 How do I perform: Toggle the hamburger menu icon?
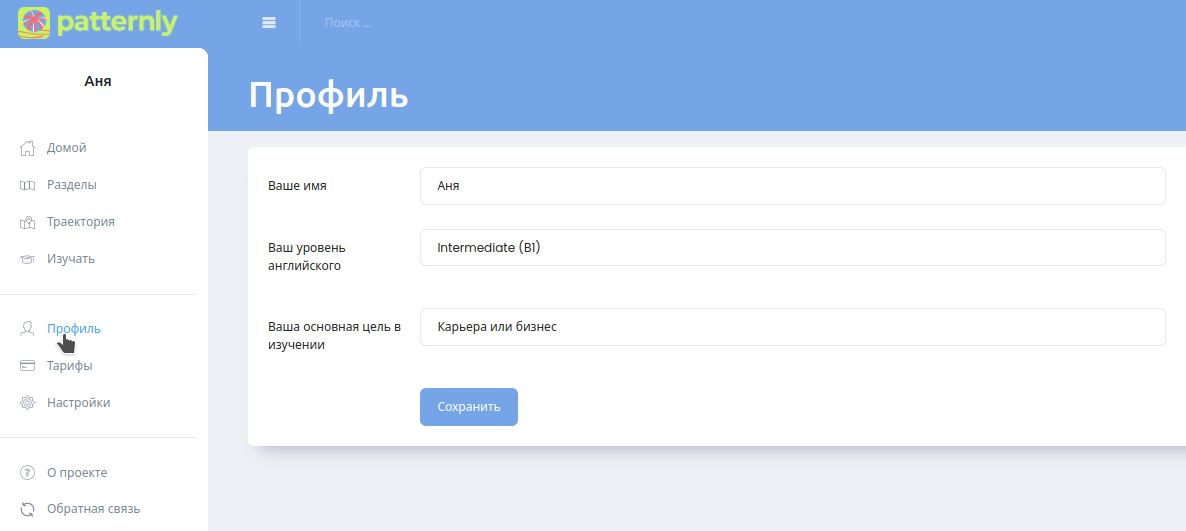tap(269, 23)
